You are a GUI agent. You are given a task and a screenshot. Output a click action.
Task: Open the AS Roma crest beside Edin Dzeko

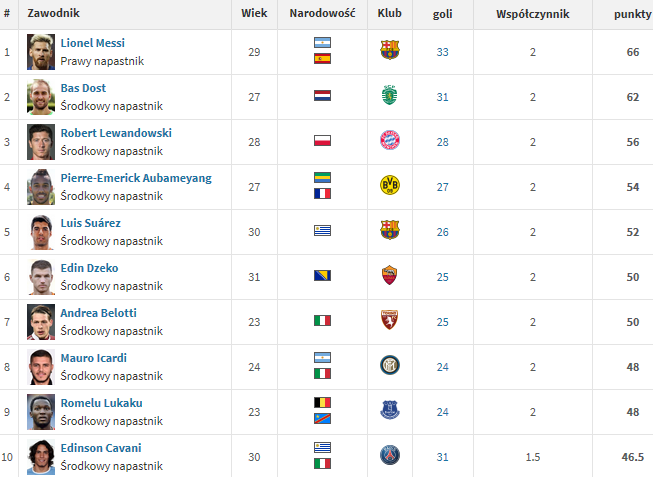click(x=390, y=275)
